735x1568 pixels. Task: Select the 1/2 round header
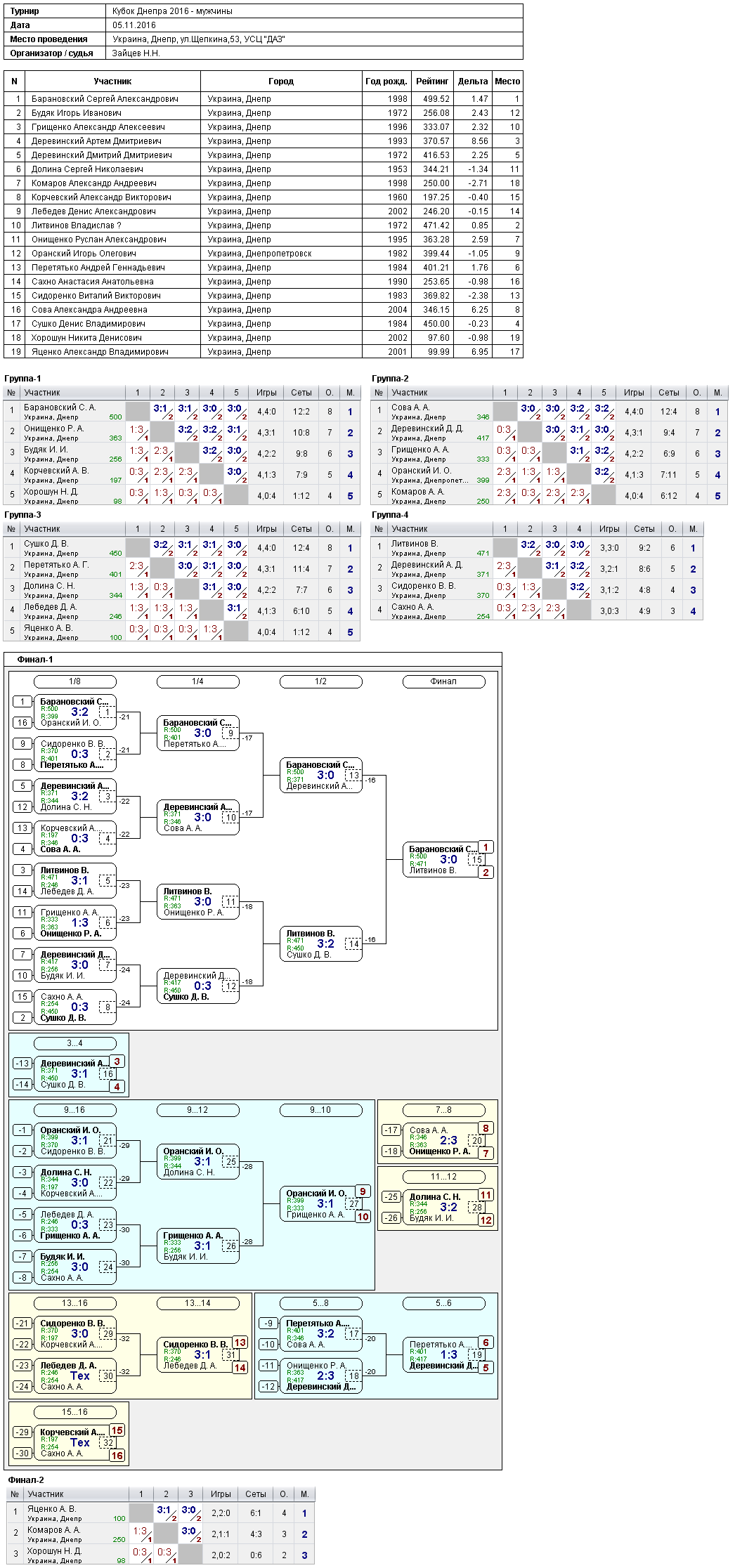pyautogui.click(x=320, y=681)
